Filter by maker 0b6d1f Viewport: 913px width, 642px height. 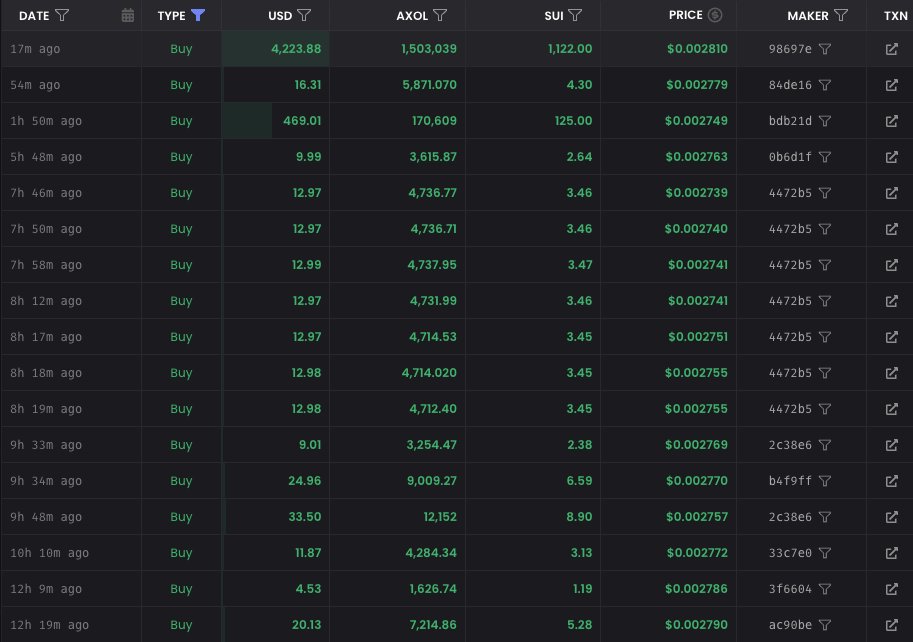click(824, 157)
